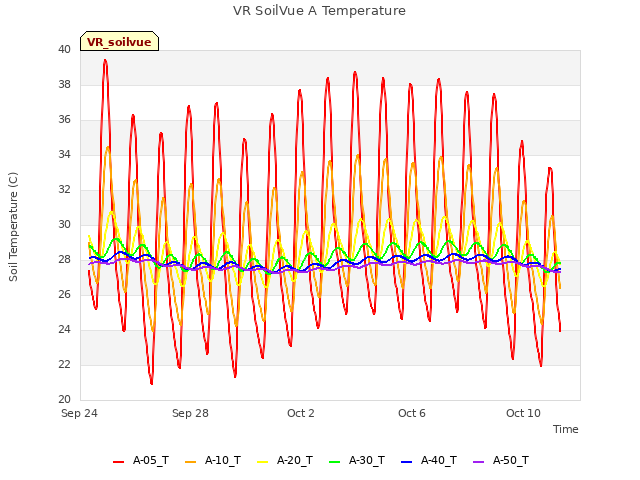
Task: Toggle the A-10_T legend entry
Action: pos(213,460)
